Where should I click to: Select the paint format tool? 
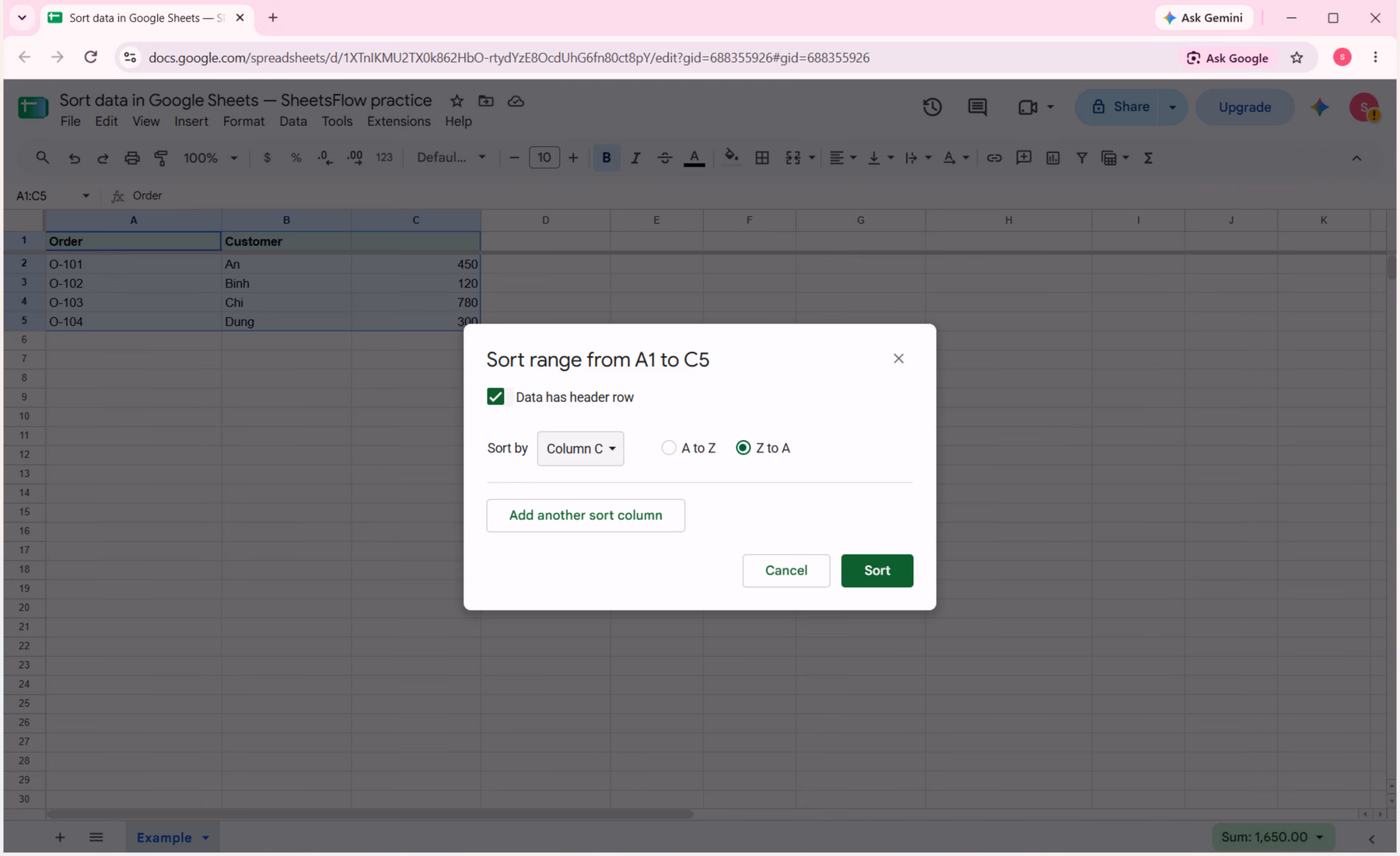[161, 158]
